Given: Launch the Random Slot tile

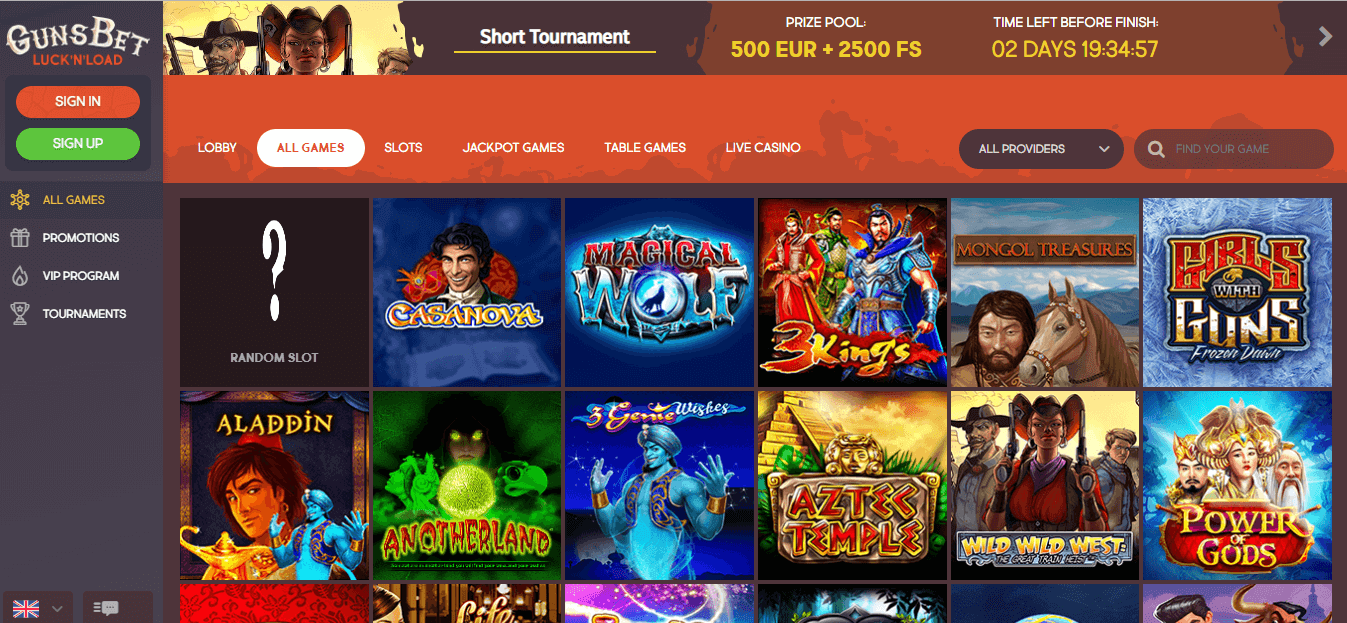Looking at the screenshot, I should click(x=274, y=292).
